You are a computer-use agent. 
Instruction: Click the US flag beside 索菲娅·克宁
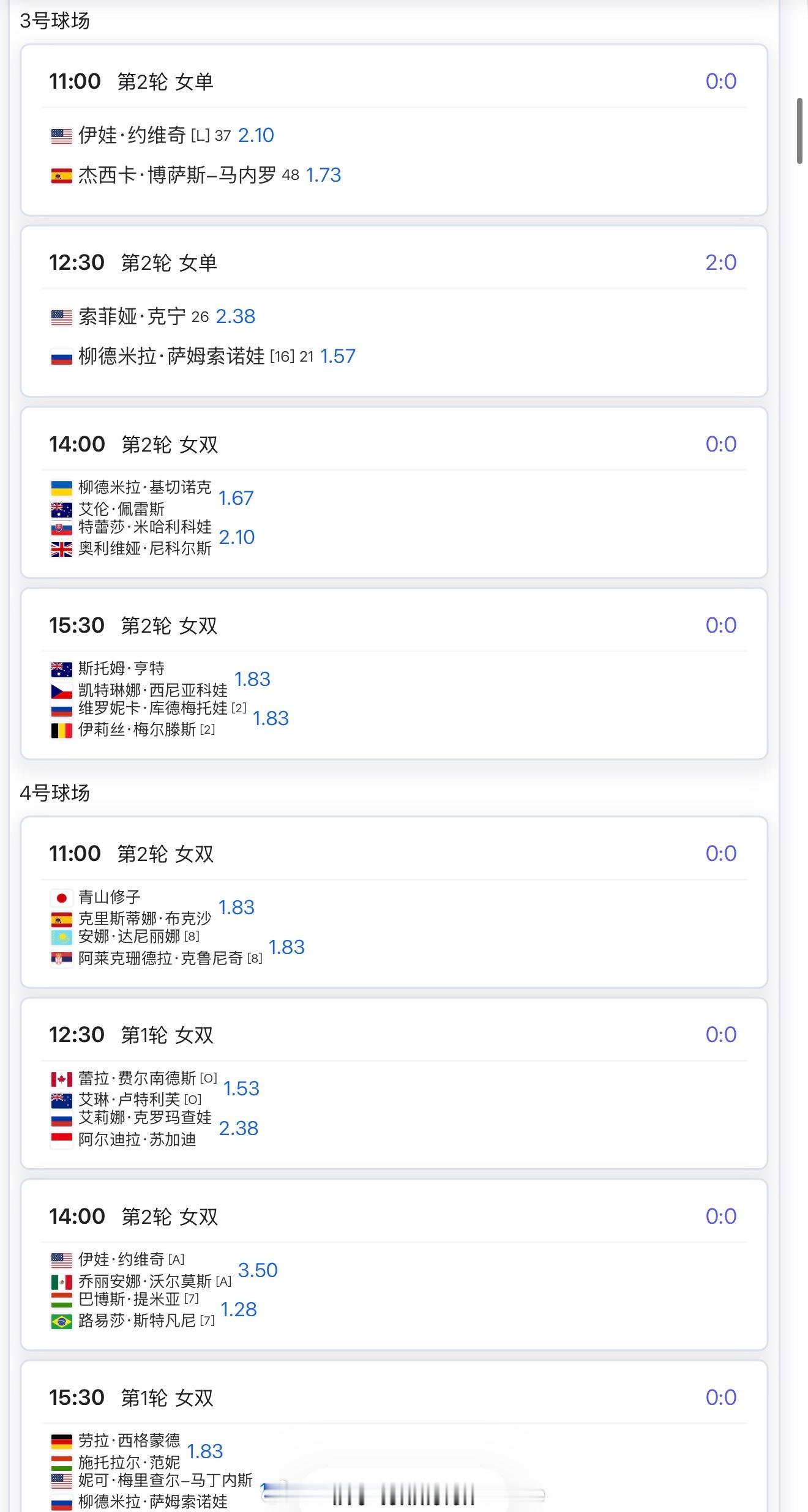[61, 317]
